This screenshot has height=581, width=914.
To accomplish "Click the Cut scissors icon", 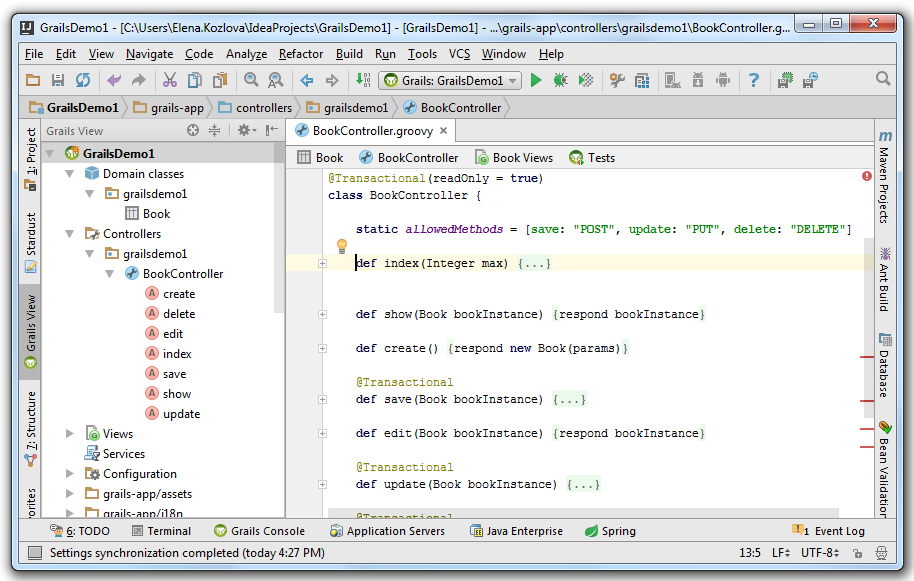I will 170,80.
